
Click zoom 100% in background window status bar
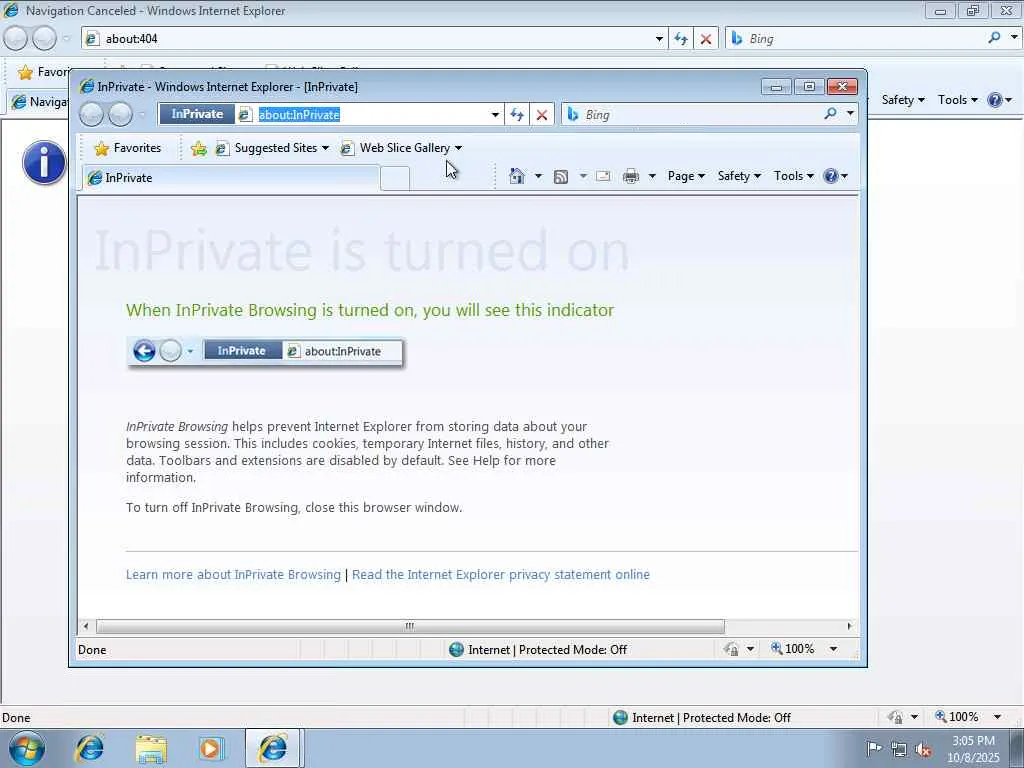click(x=957, y=717)
